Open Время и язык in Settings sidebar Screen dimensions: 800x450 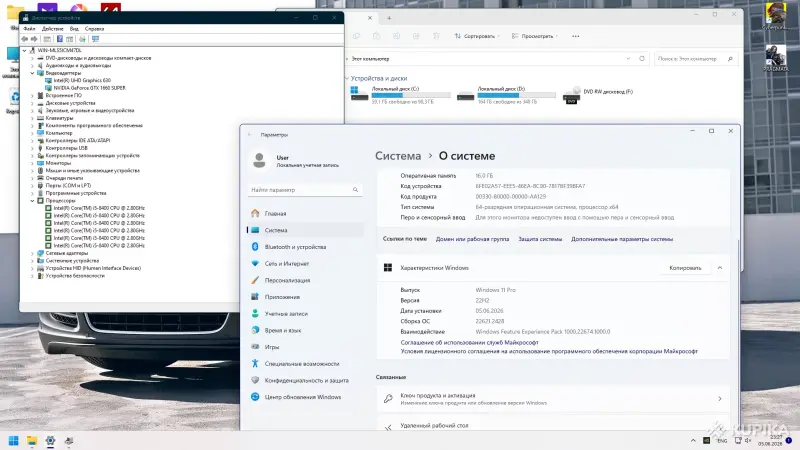305,330
